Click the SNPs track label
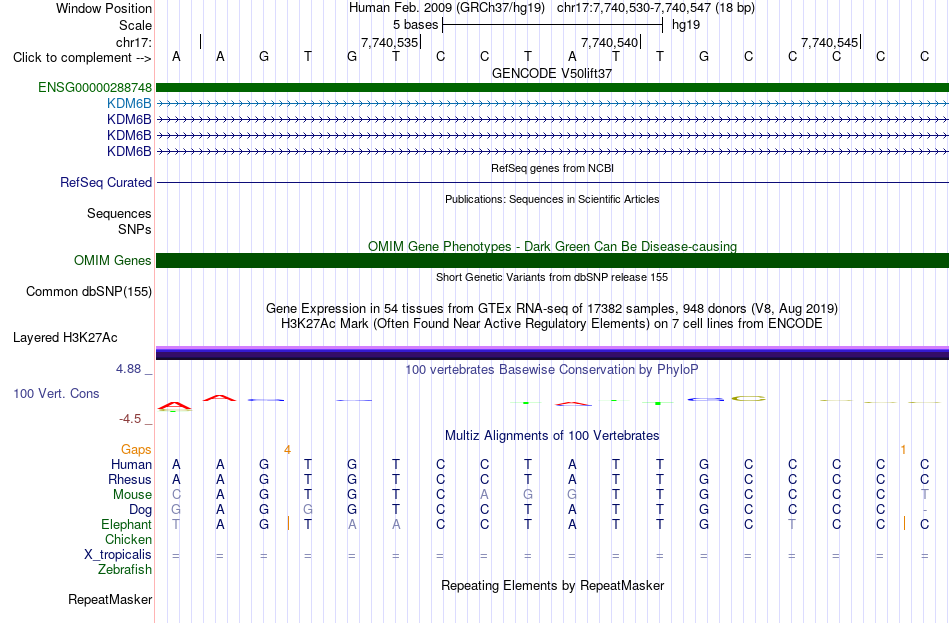This screenshot has width=950, height=623. coord(135,229)
